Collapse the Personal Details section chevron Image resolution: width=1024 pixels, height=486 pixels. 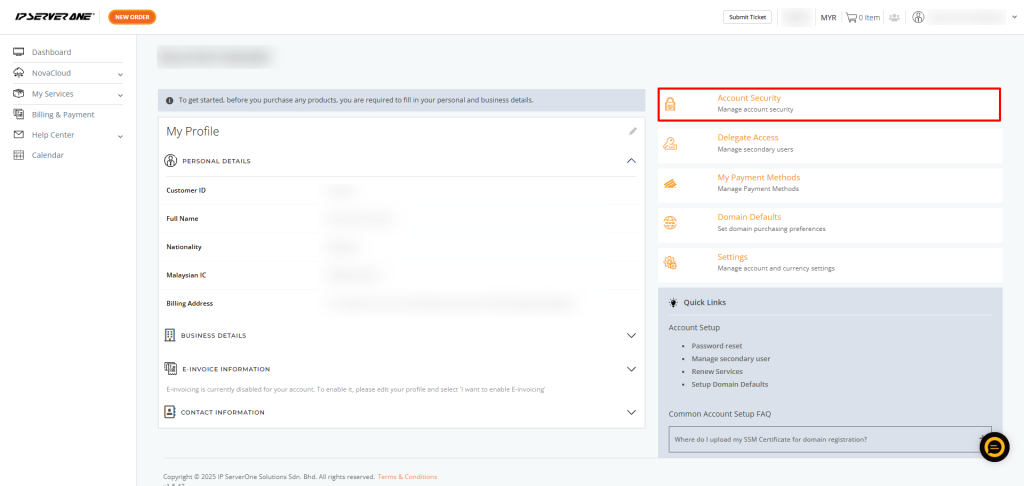[x=631, y=161]
